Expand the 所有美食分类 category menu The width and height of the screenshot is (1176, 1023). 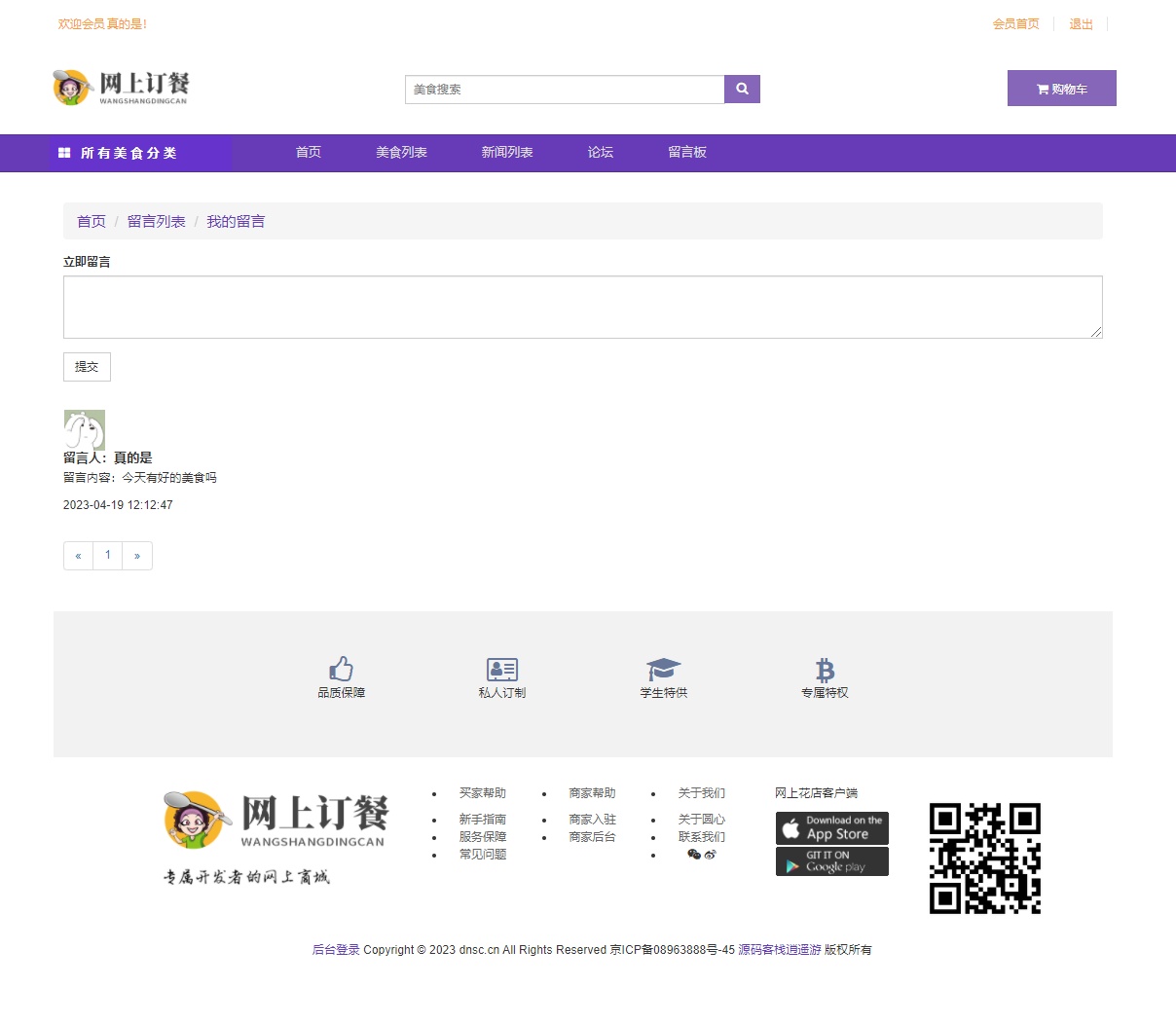(129, 153)
